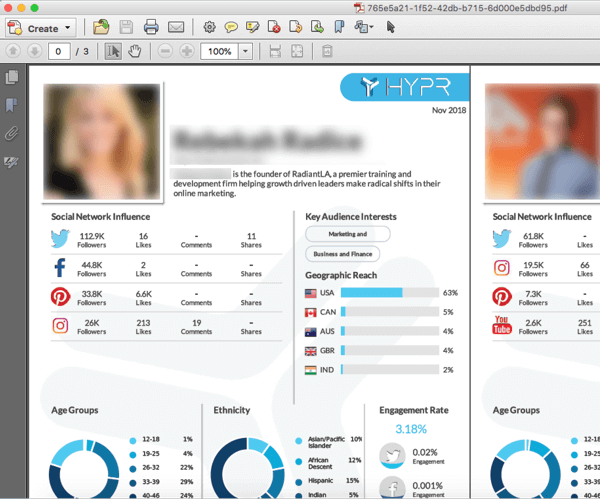This screenshot has width=600, height=499.
Task: Click the Nov 2018 date text
Action: point(449,110)
